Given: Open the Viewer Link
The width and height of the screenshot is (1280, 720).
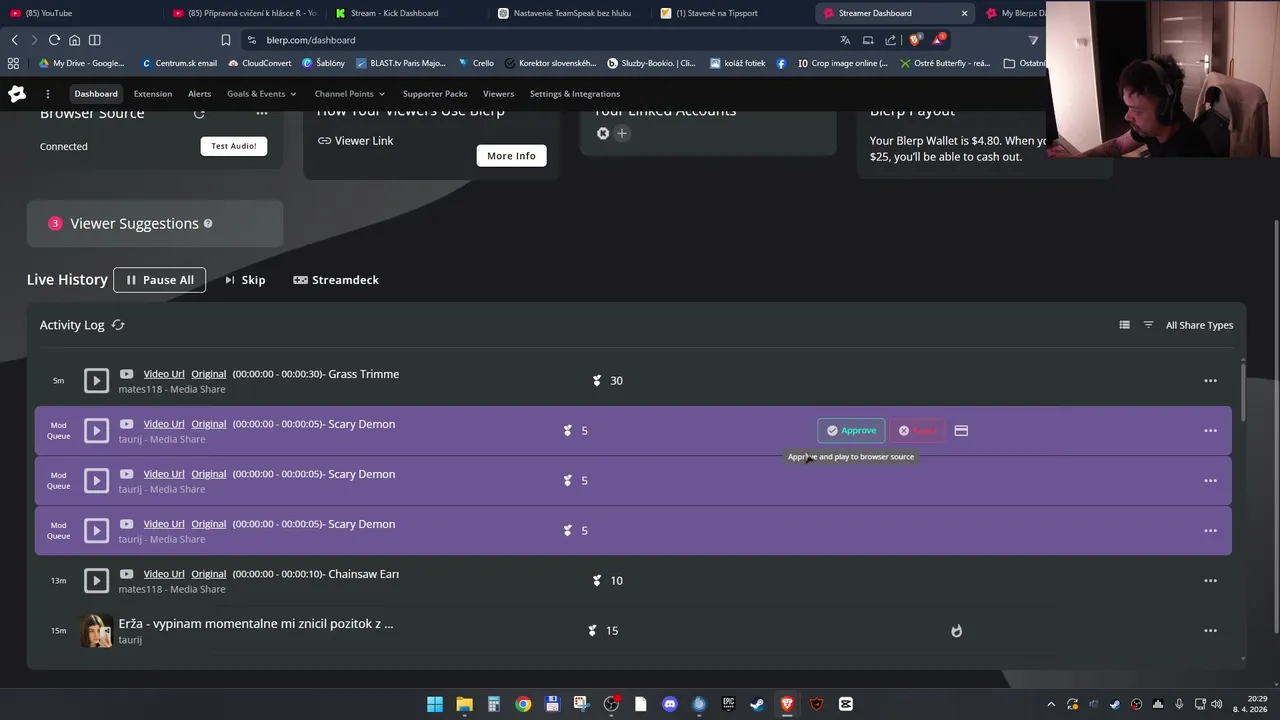Looking at the screenshot, I should [x=355, y=141].
